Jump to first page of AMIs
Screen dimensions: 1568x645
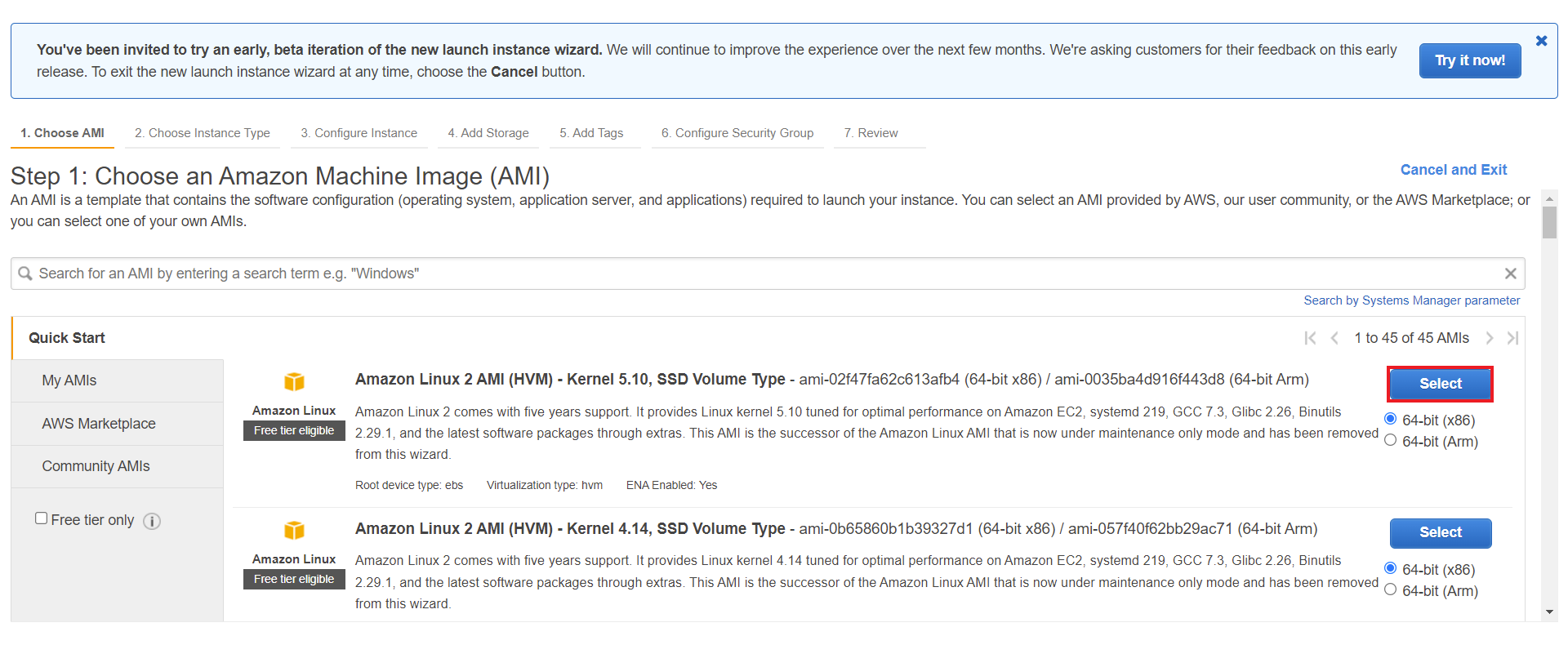point(1310,338)
